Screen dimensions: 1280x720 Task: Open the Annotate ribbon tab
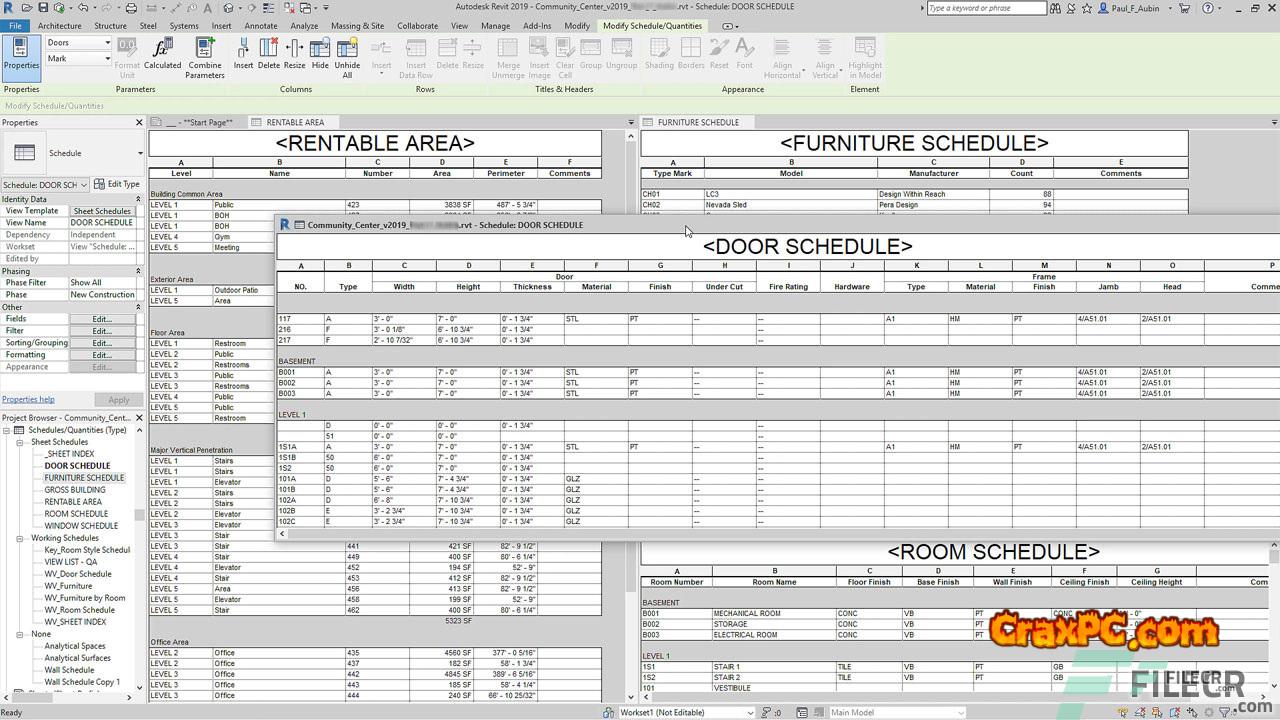pos(261,26)
